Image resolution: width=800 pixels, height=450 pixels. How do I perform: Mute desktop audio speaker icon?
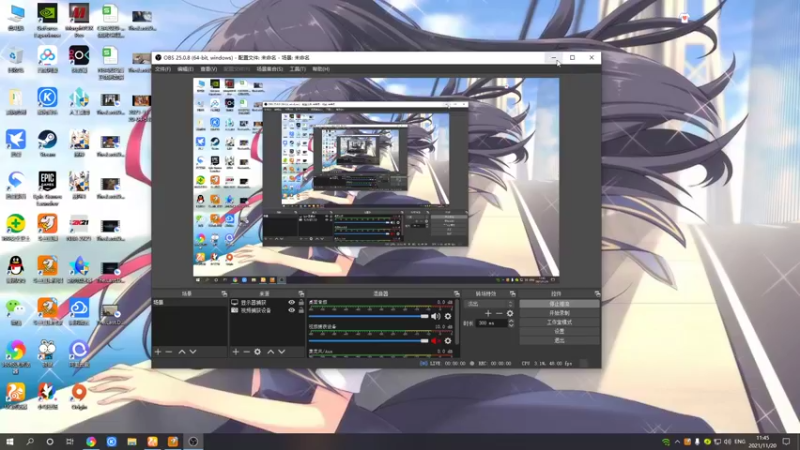pyautogui.click(x=435, y=316)
